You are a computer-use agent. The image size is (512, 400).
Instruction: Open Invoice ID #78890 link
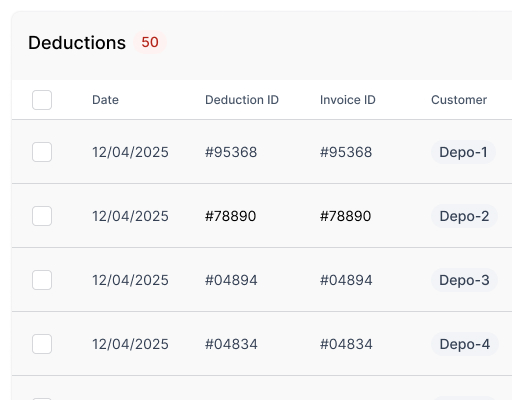(x=345, y=216)
